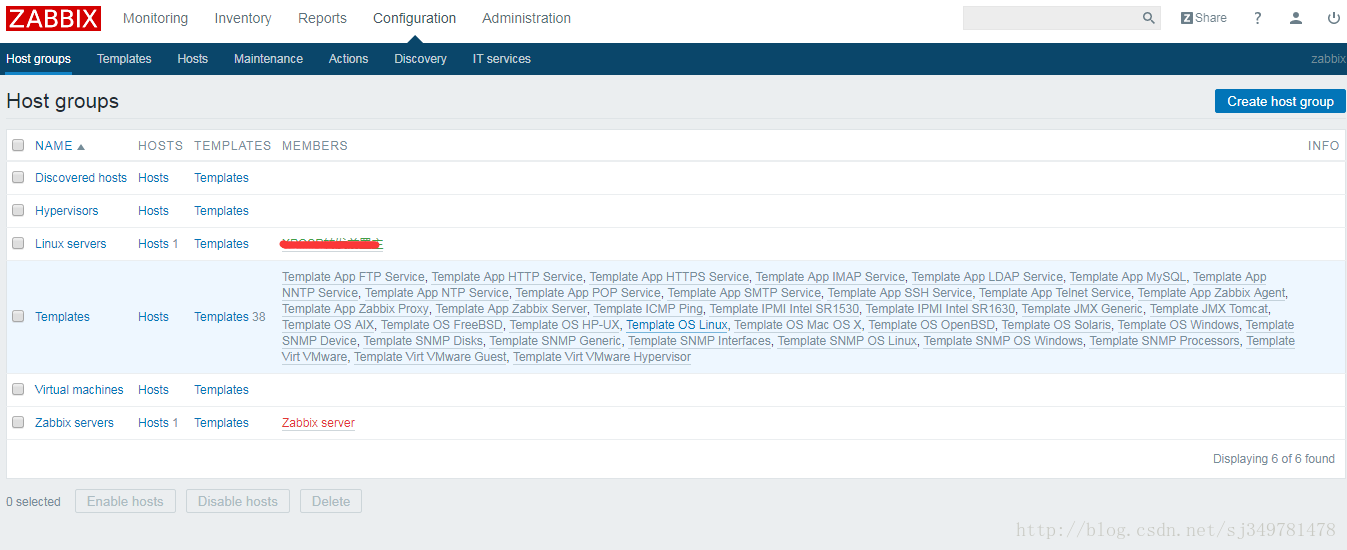The image size is (1347, 550).
Task: Open Templates link in Discovered hosts row
Action: tap(221, 178)
